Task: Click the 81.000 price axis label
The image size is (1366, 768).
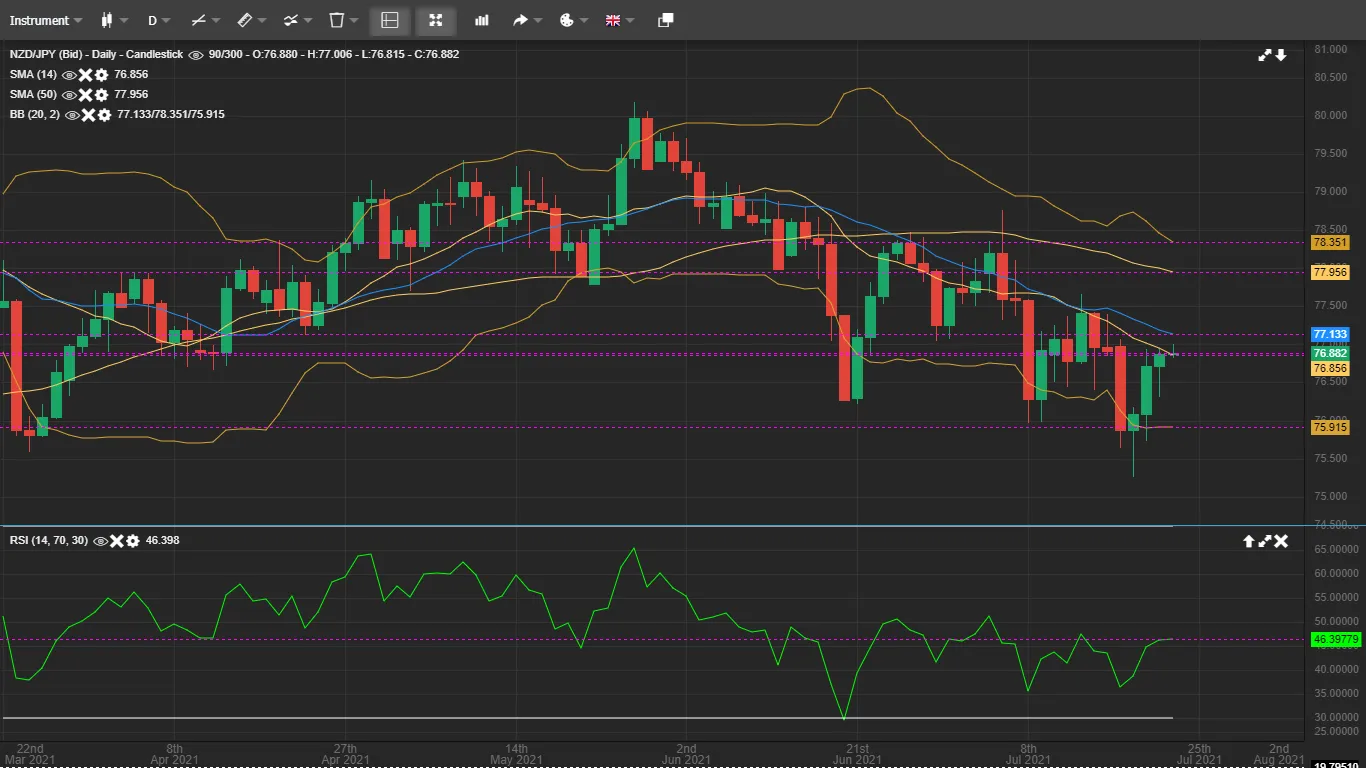Action: [1329, 49]
